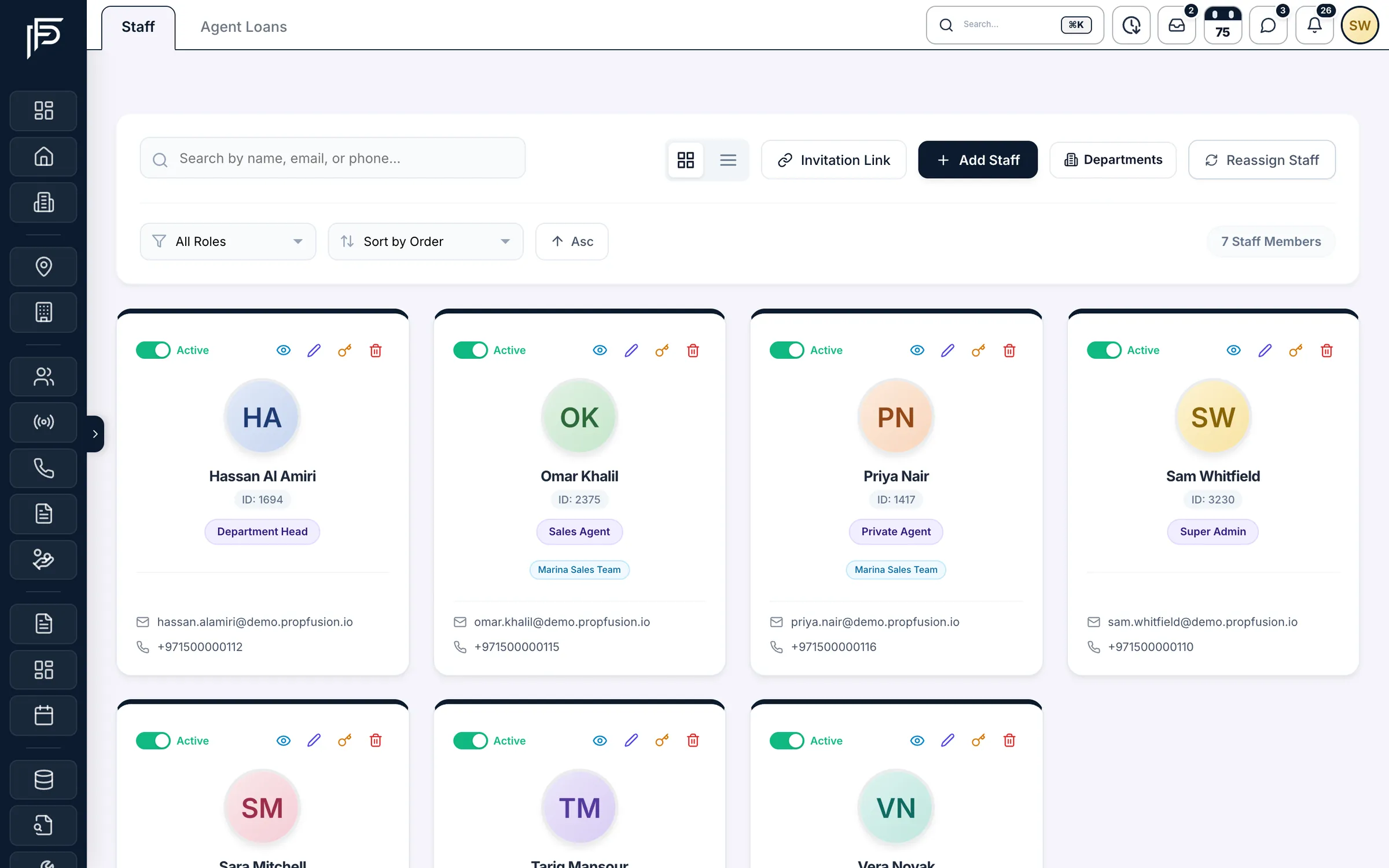This screenshot has height=868, width=1389.
Task: Open the broadcast signal sidebar icon
Action: tap(43, 422)
